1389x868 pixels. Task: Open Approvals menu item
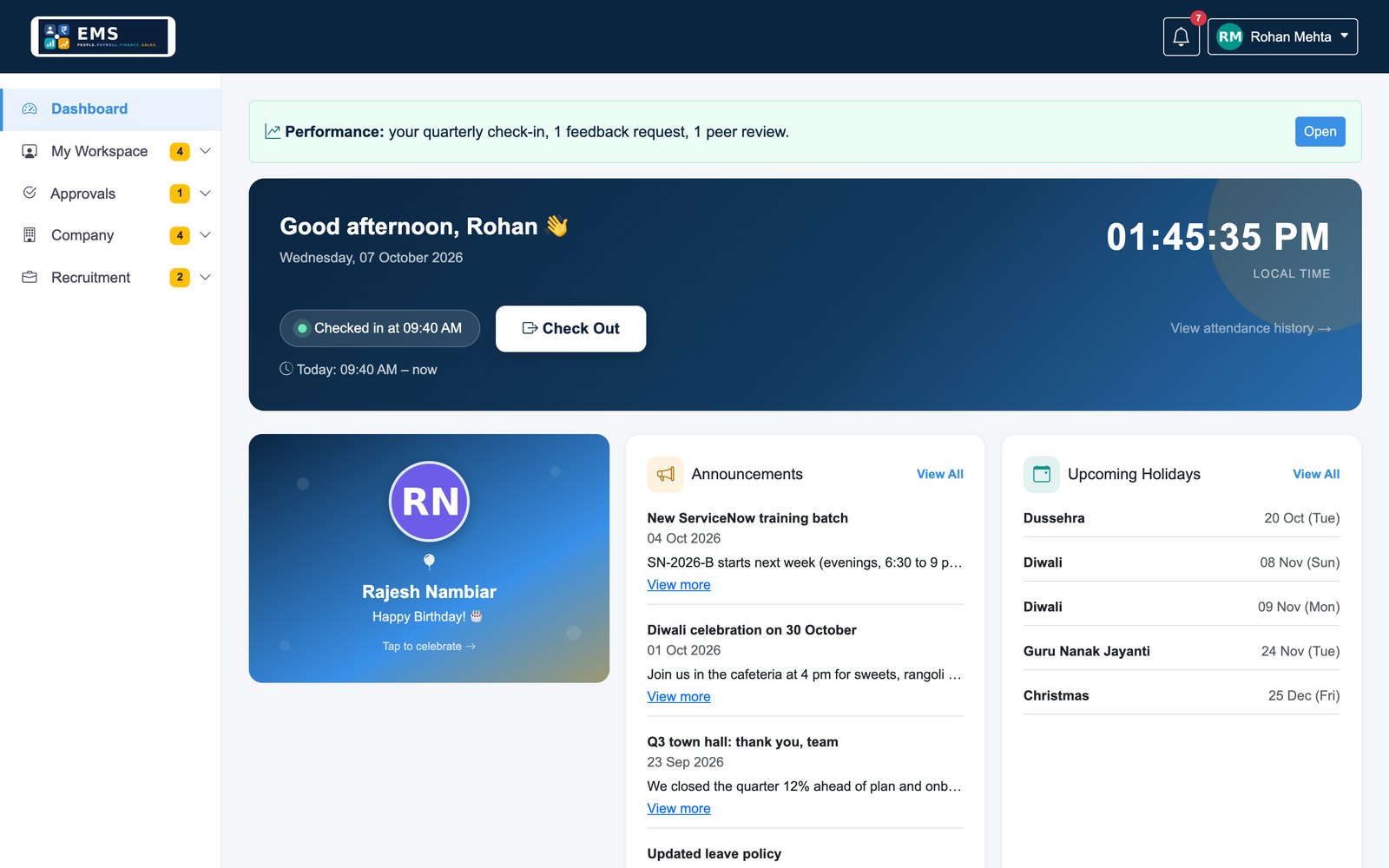(x=111, y=193)
